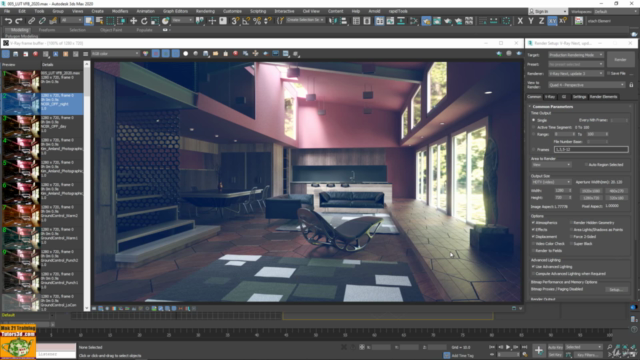This screenshot has height=360, width=640.
Task: Select the Select and Rotate tool
Action: [144, 21]
